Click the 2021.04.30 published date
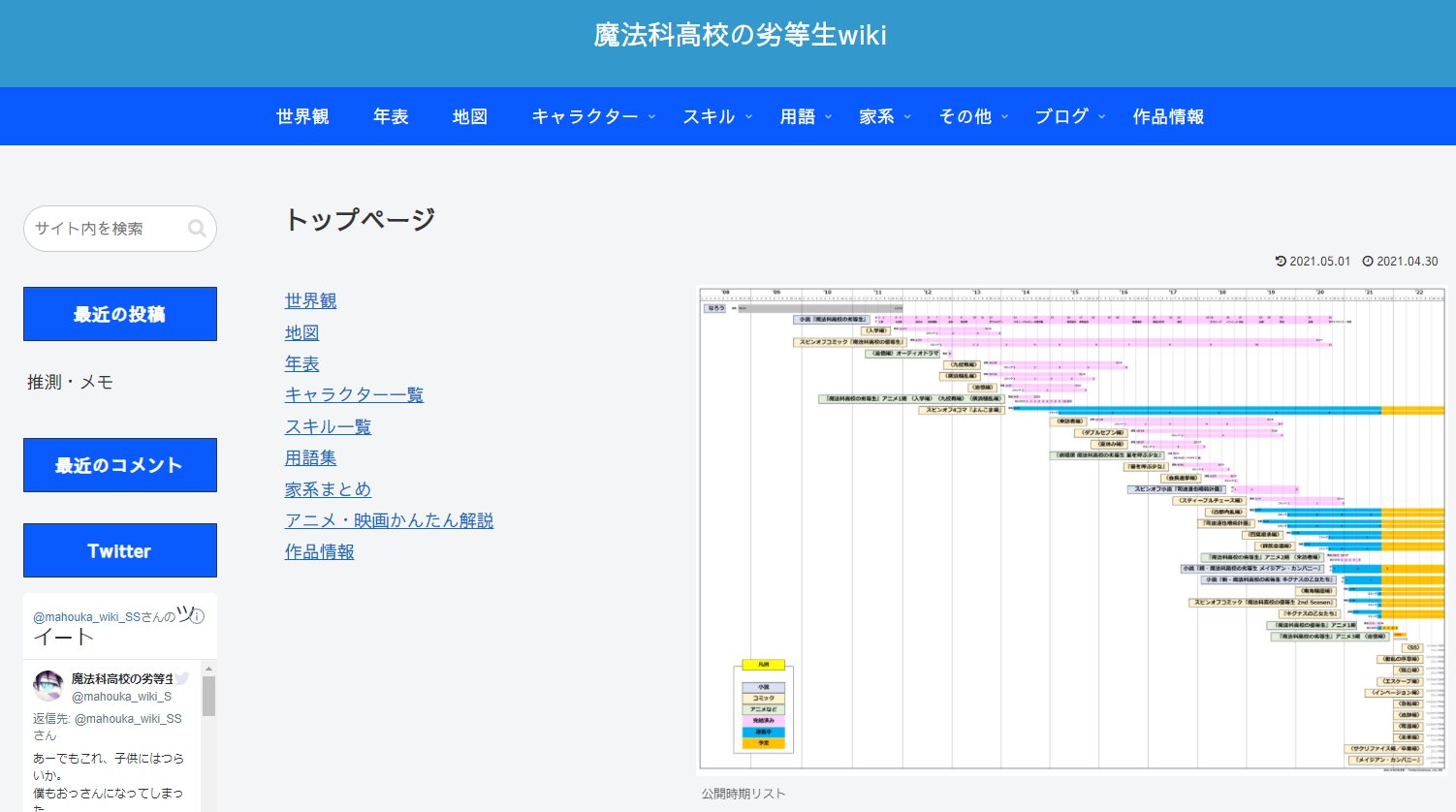This screenshot has width=1456, height=812. point(1408,262)
